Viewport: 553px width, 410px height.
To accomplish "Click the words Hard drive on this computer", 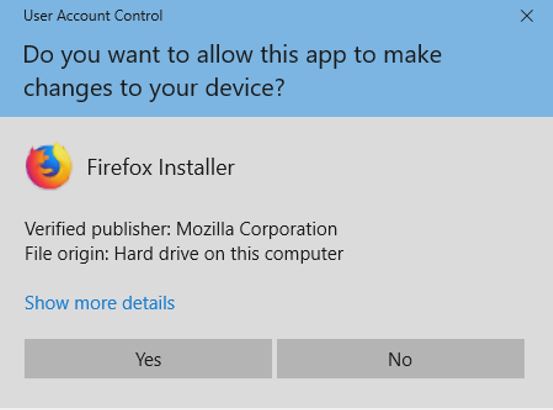I will point(229,254).
